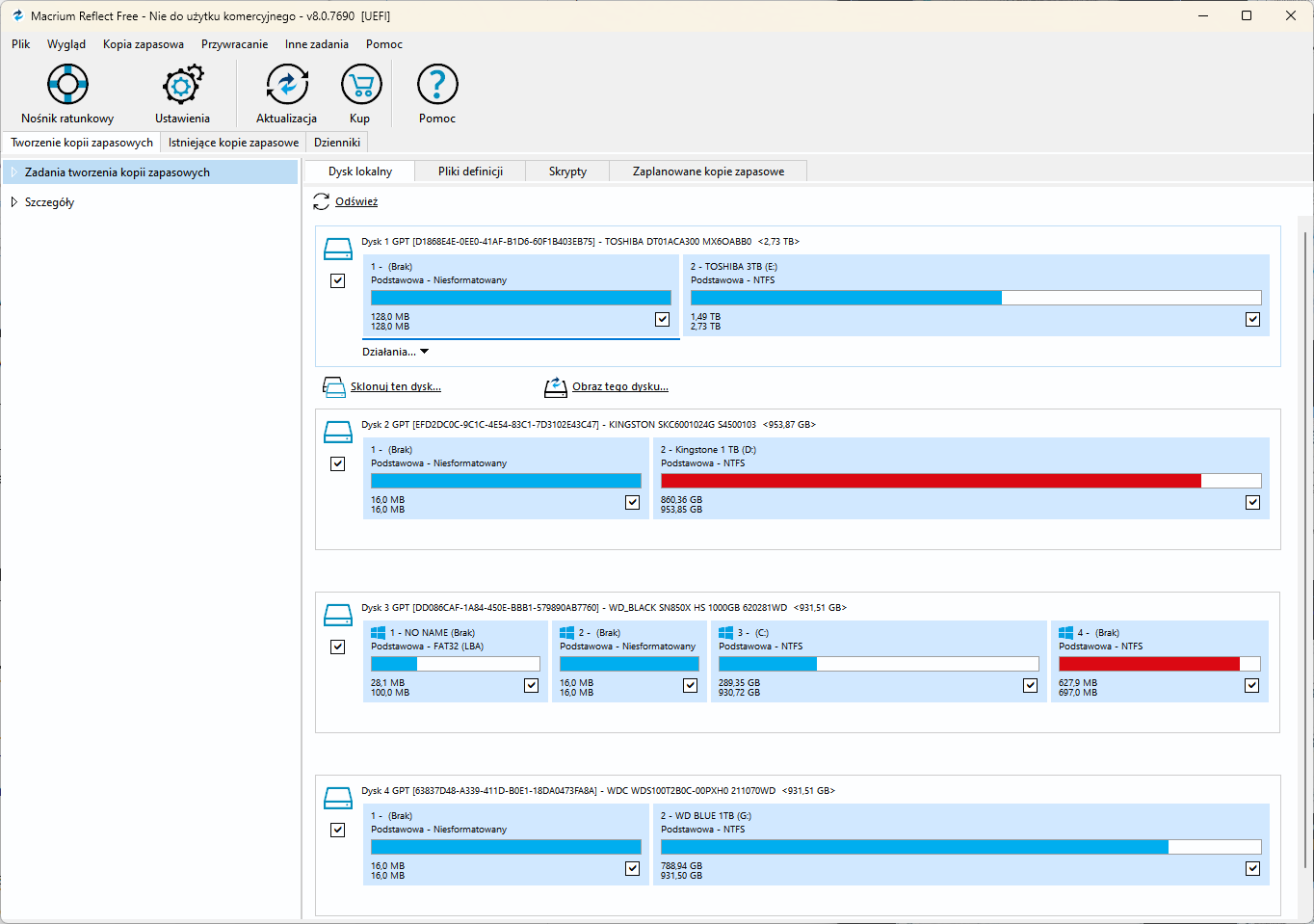The image size is (1314, 924).
Task: Click the Sklonuj ten dysk disk icon
Action: click(x=333, y=387)
